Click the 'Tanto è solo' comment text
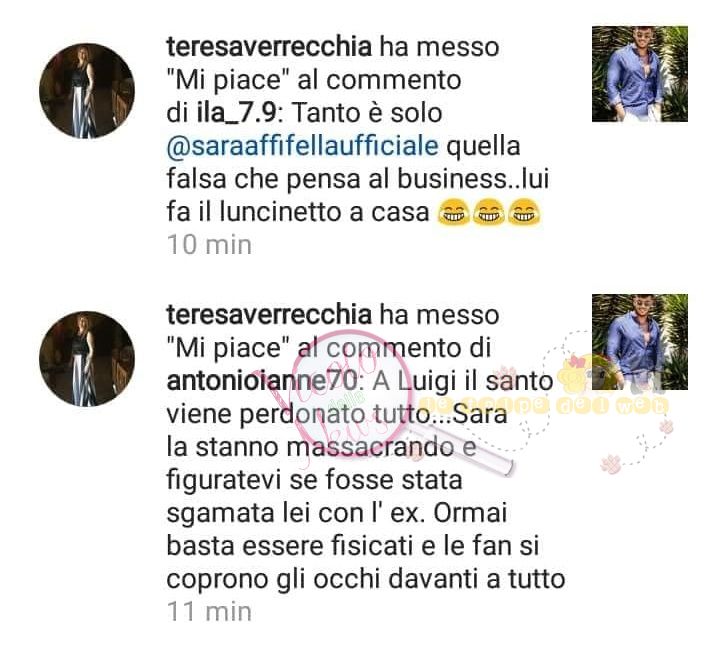The width and height of the screenshot is (720, 648). (367, 113)
